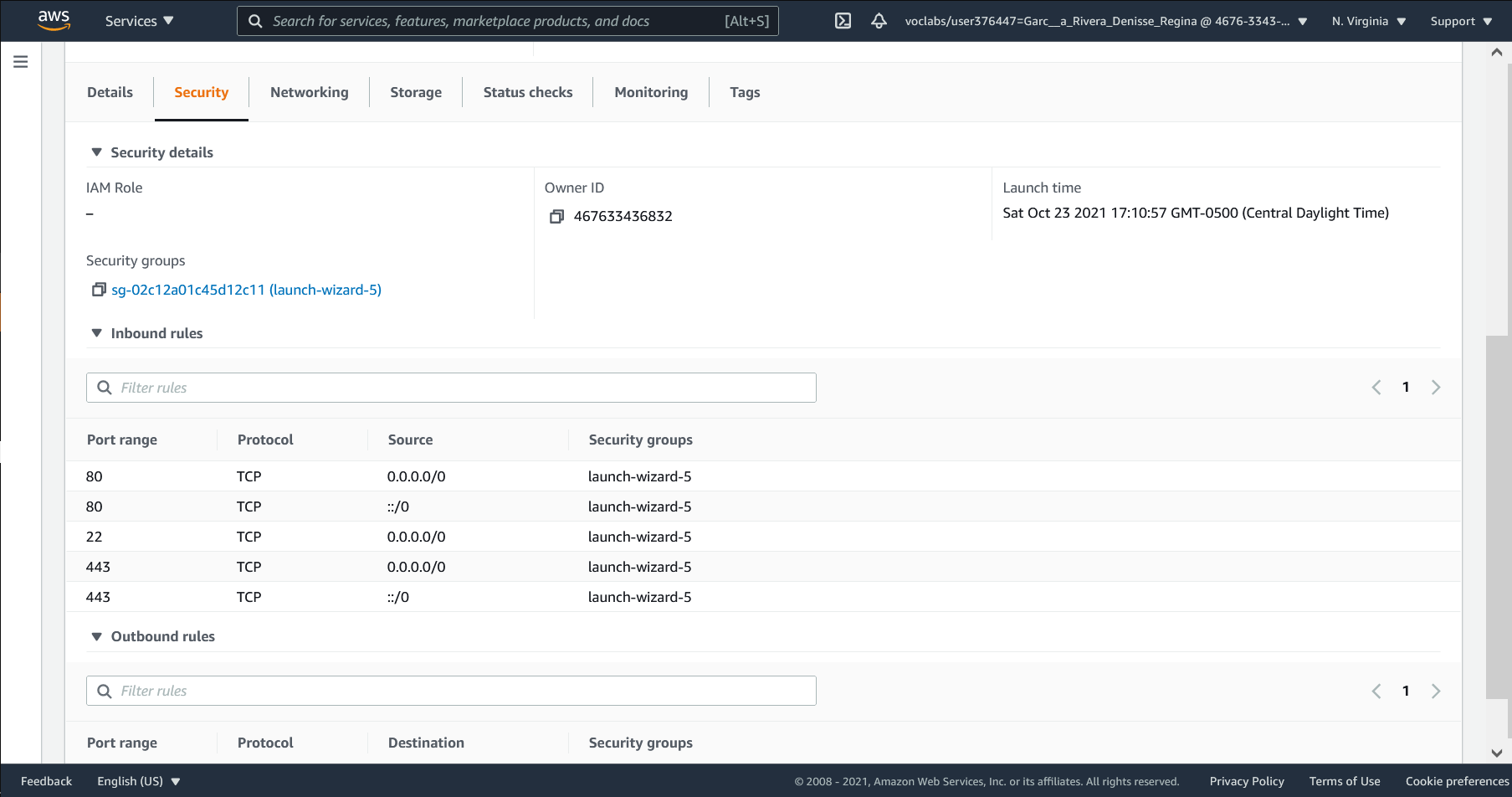Click the Feedback button

46,780
